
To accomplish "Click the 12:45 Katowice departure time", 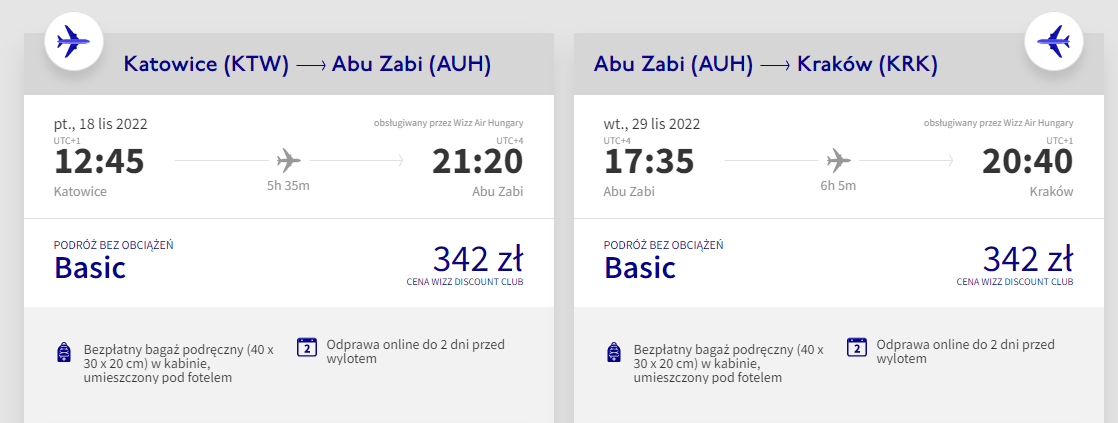I will point(99,162).
